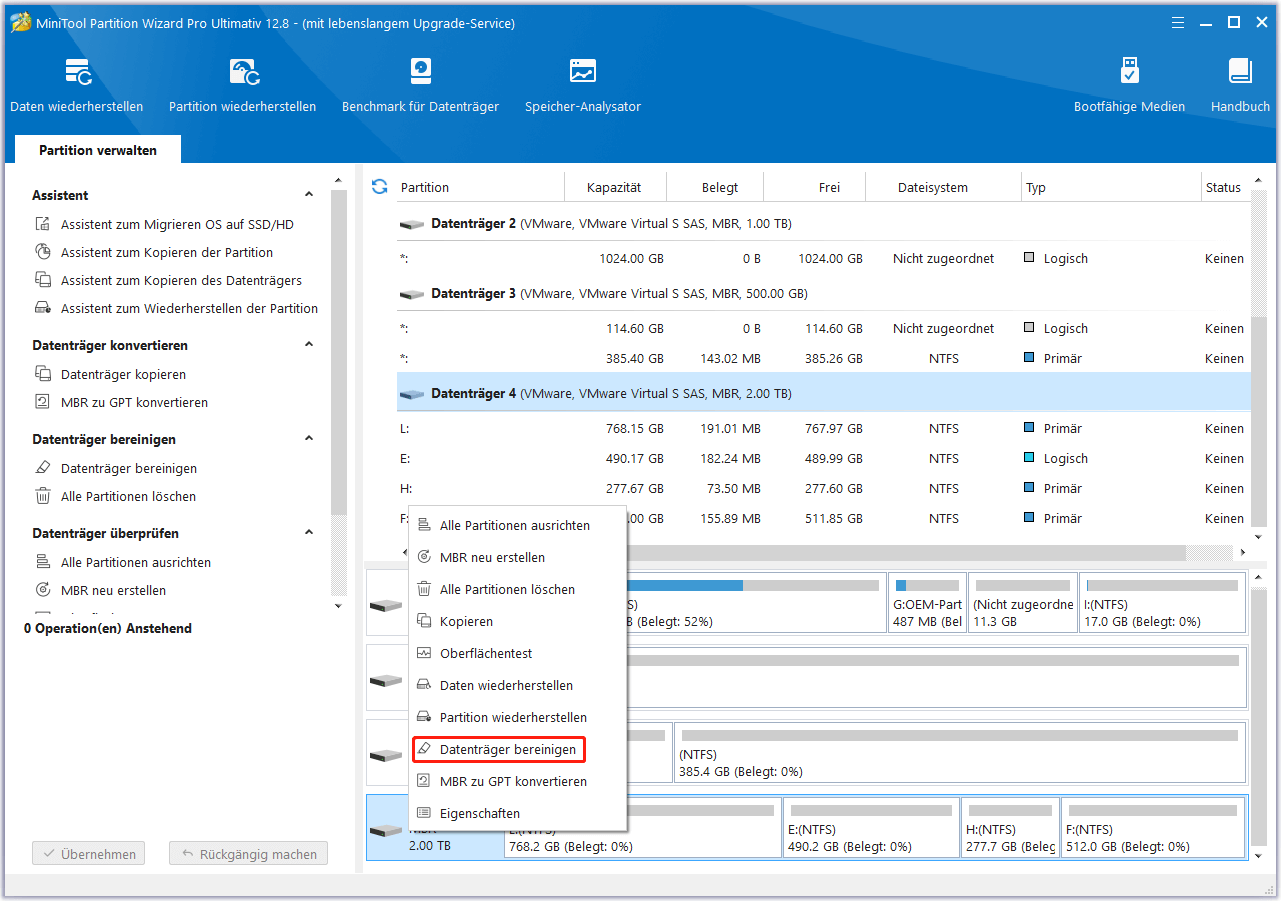
Task: Open Bootfähige Medien builder
Action: 1129,85
